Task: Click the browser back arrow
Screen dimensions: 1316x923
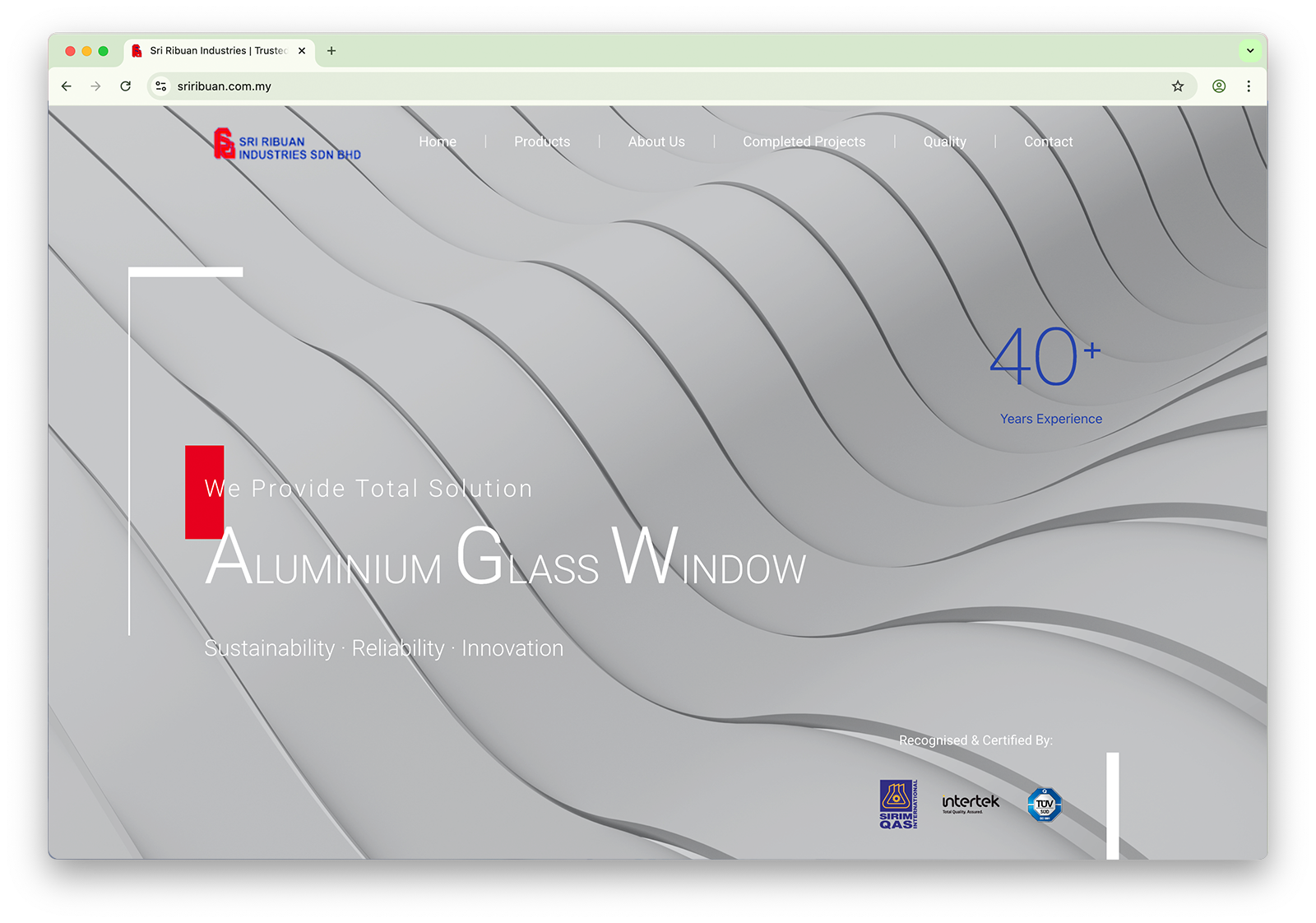Action: [x=67, y=86]
